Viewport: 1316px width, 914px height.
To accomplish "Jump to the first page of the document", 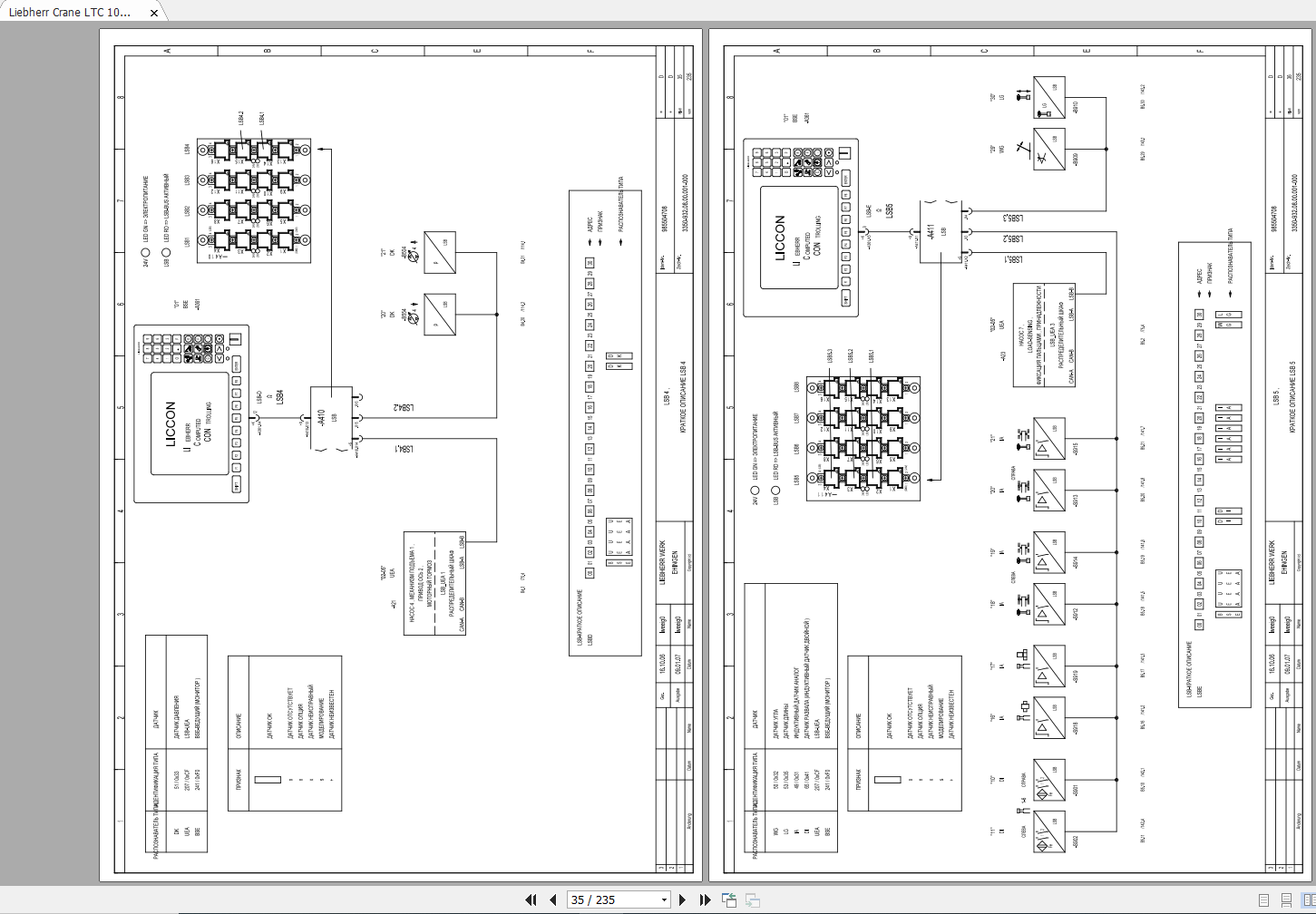I will point(531,899).
